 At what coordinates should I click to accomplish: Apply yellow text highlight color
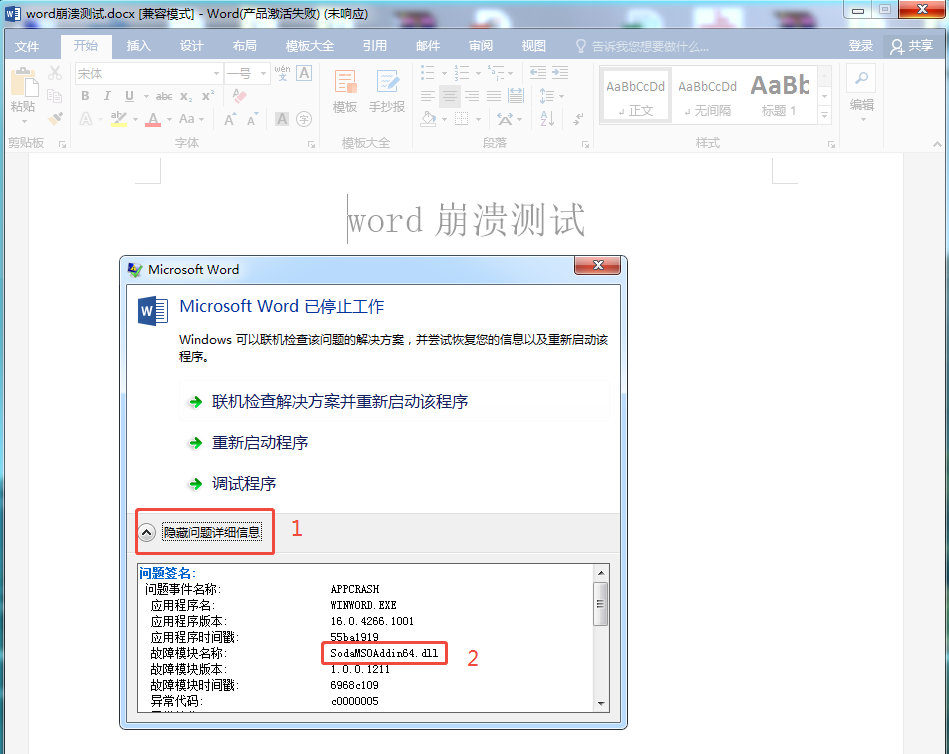[x=119, y=119]
